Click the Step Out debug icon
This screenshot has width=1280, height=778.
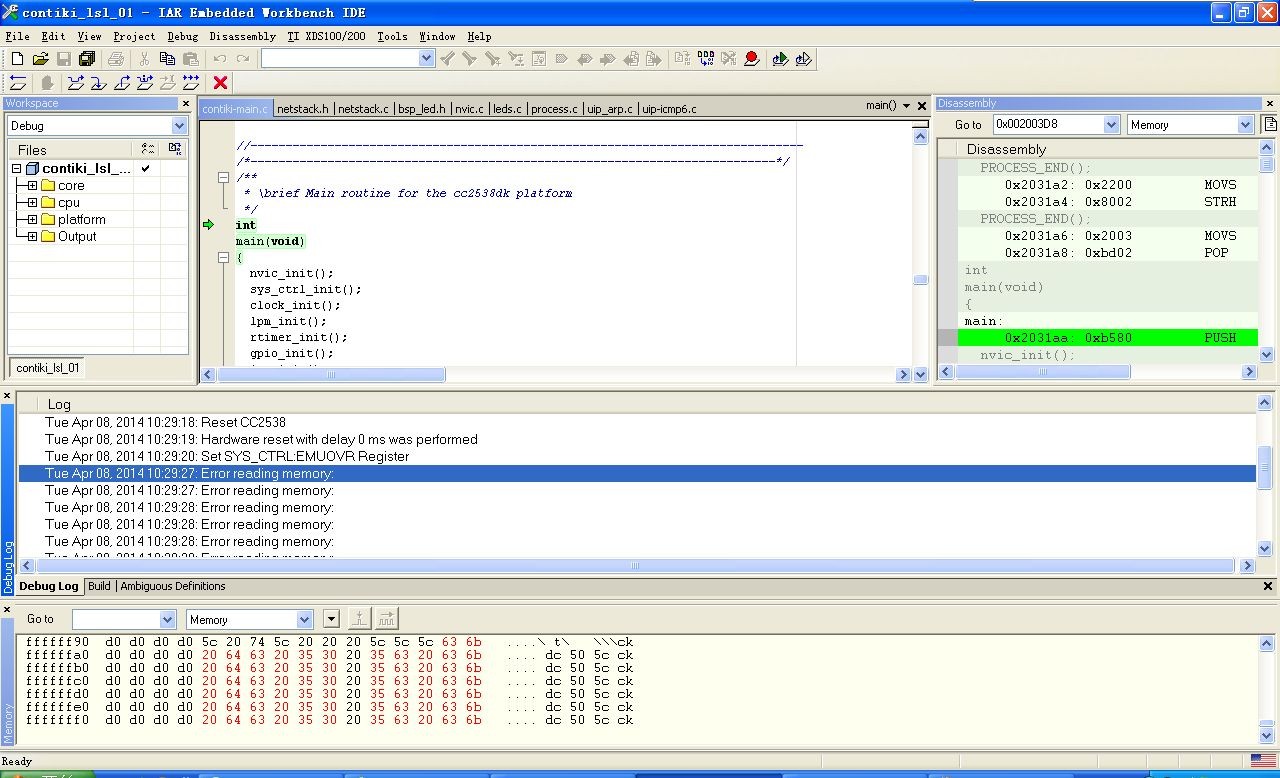pyautogui.click(x=122, y=83)
